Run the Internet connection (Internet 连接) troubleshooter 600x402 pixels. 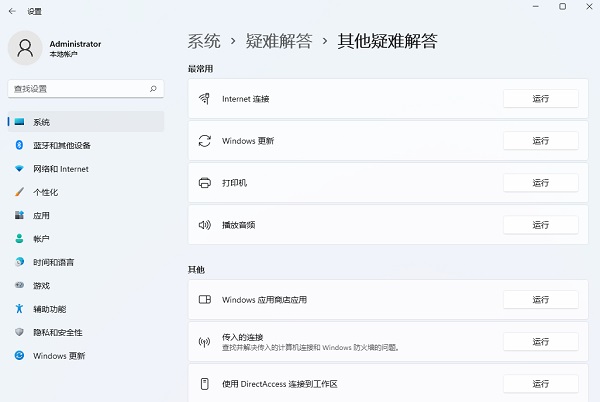tap(540, 99)
